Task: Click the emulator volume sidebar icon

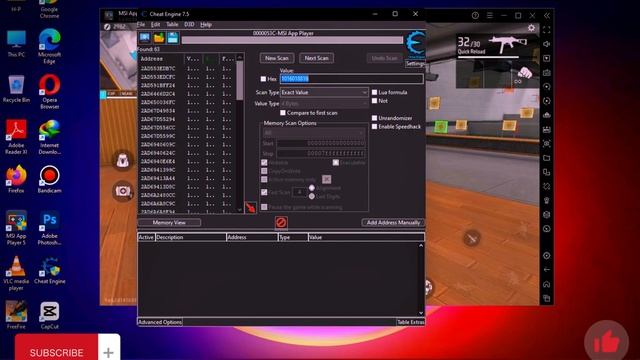Action: point(547,44)
